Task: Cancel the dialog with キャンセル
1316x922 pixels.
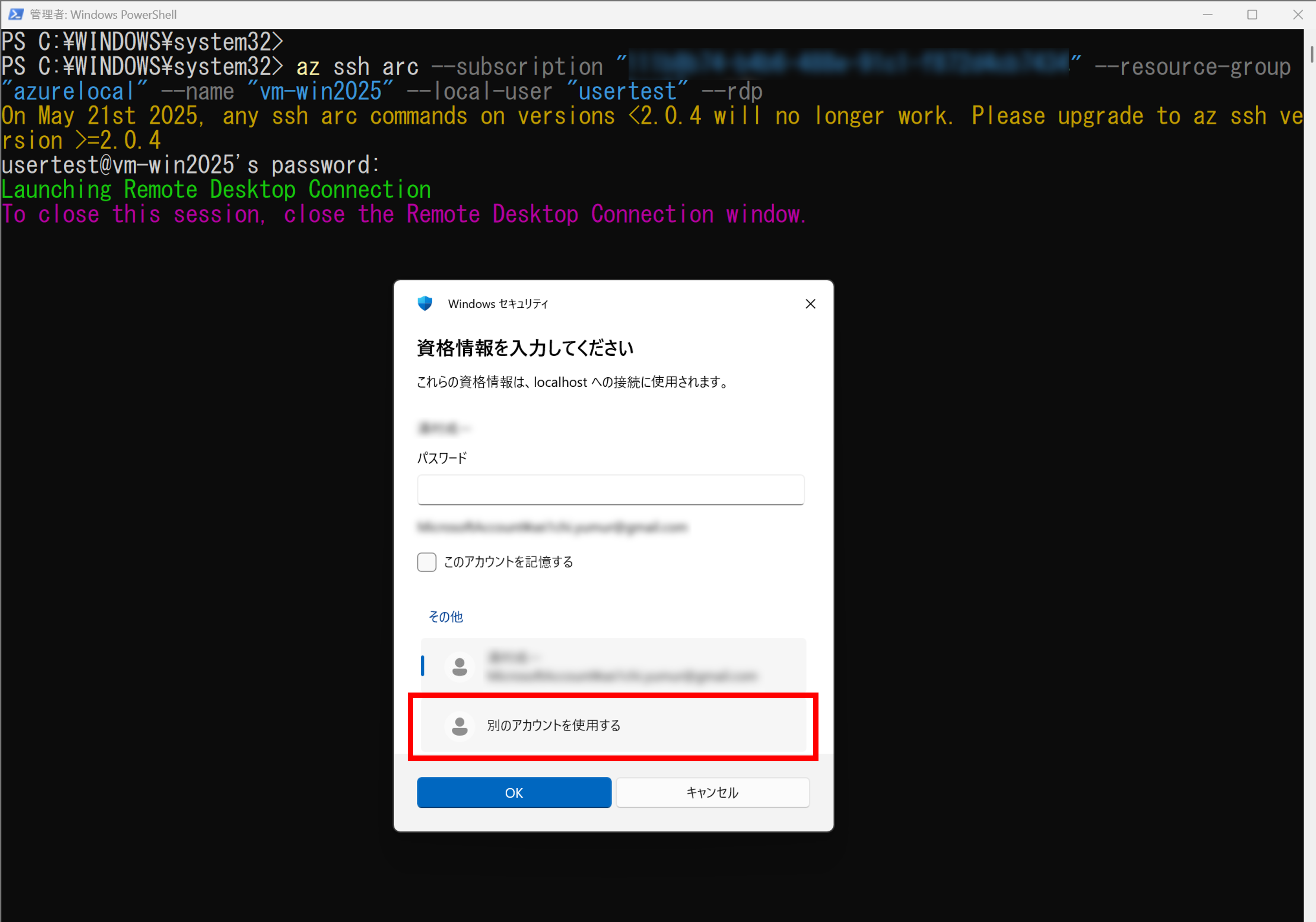Action: tap(712, 792)
